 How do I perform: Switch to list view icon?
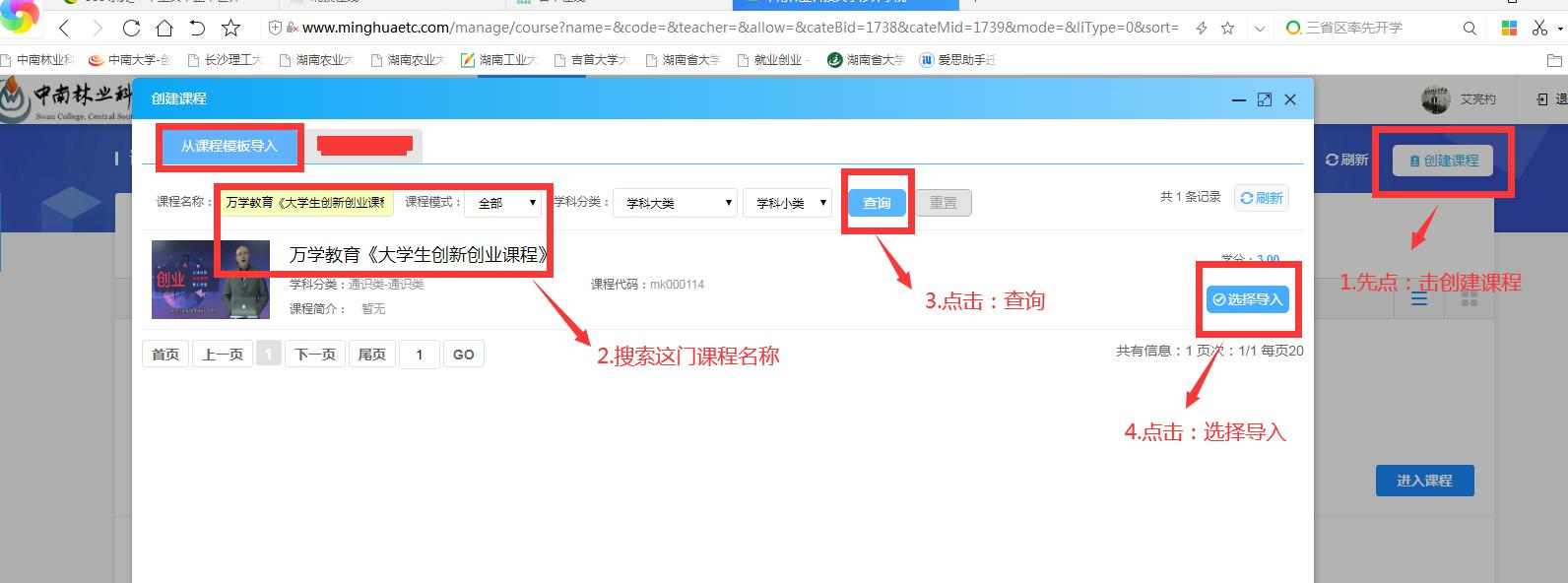click(x=1419, y=299)
